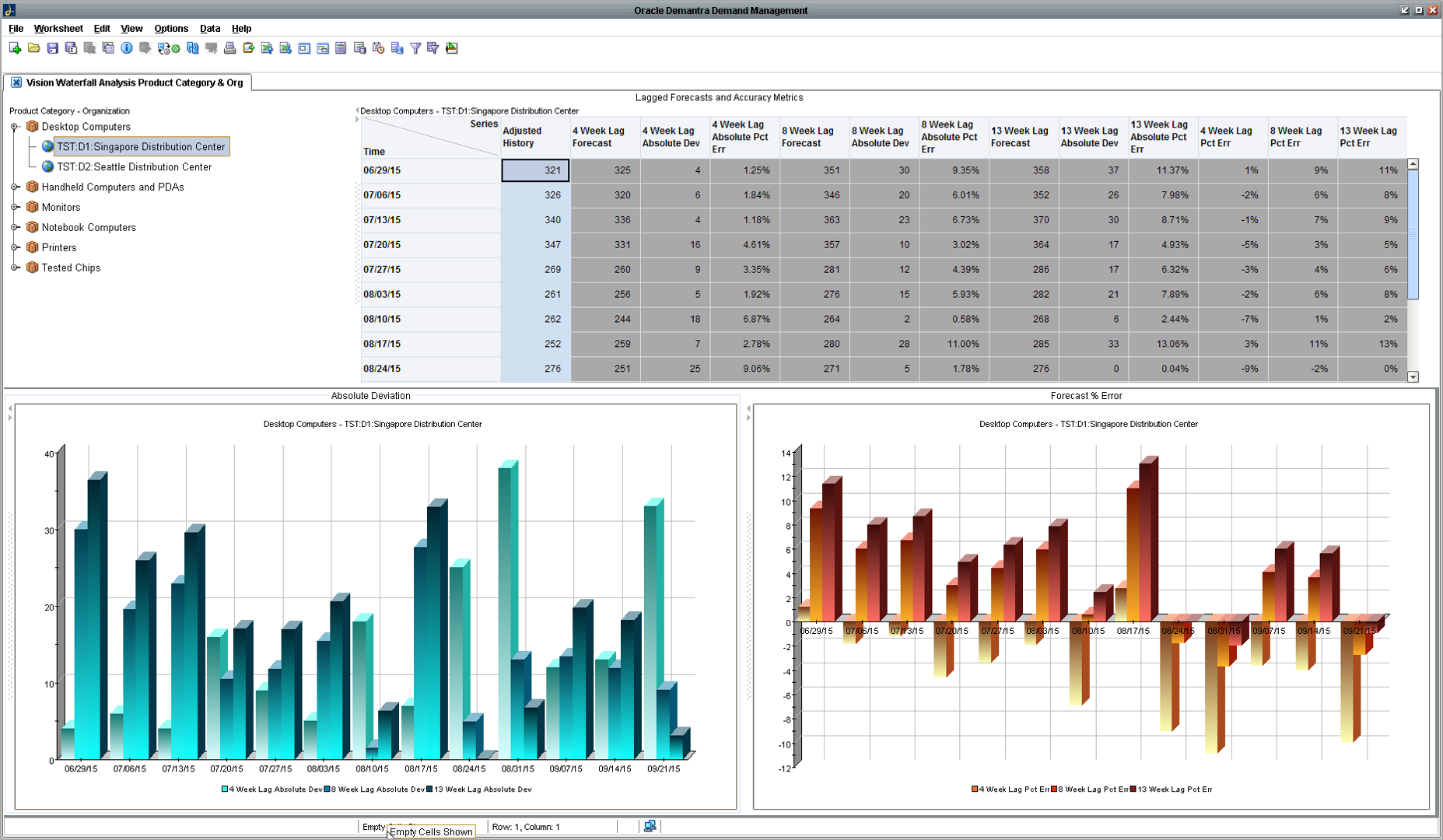Image resolution: width=1443 pixels, height=840 pixels.
Task: Open the Worksheet menu
Action: pos(58,28)
